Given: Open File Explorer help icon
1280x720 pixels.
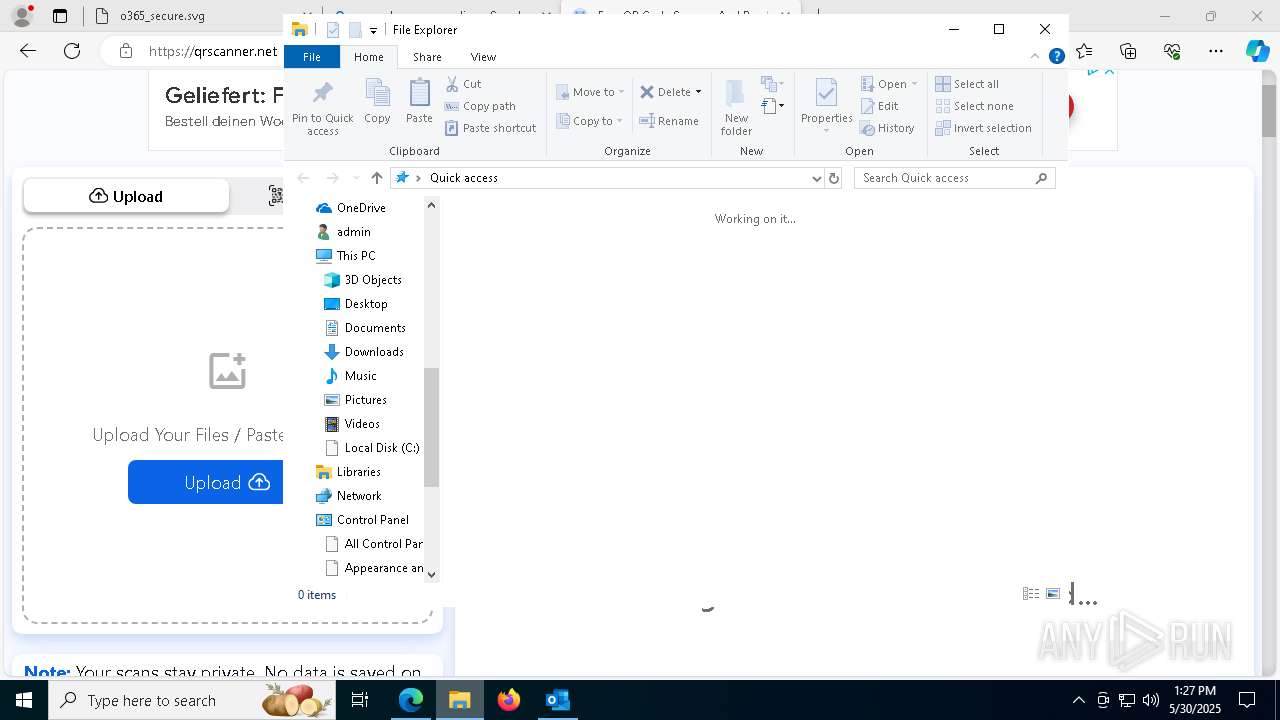Looking at the screenshot, I should [1056, 57].
